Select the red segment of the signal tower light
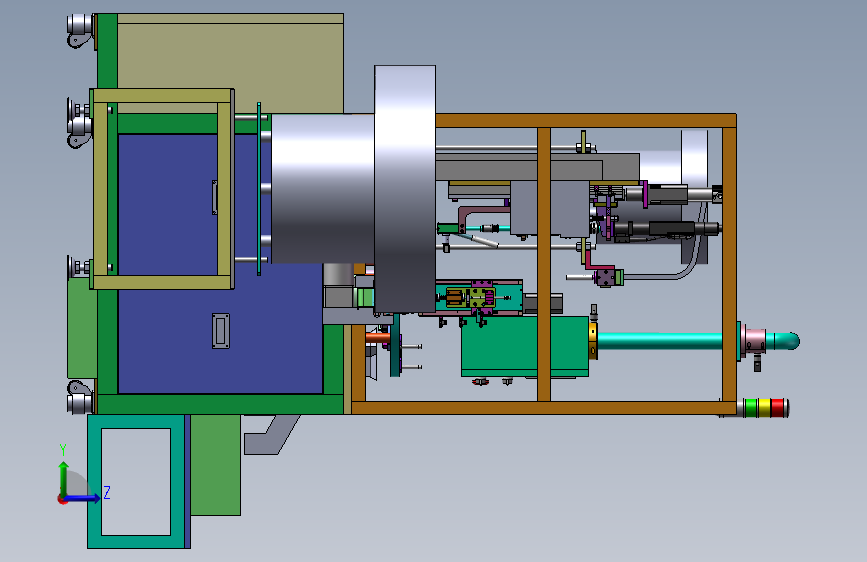Viewport: 867px width, 562px height. tap(778, 408)
